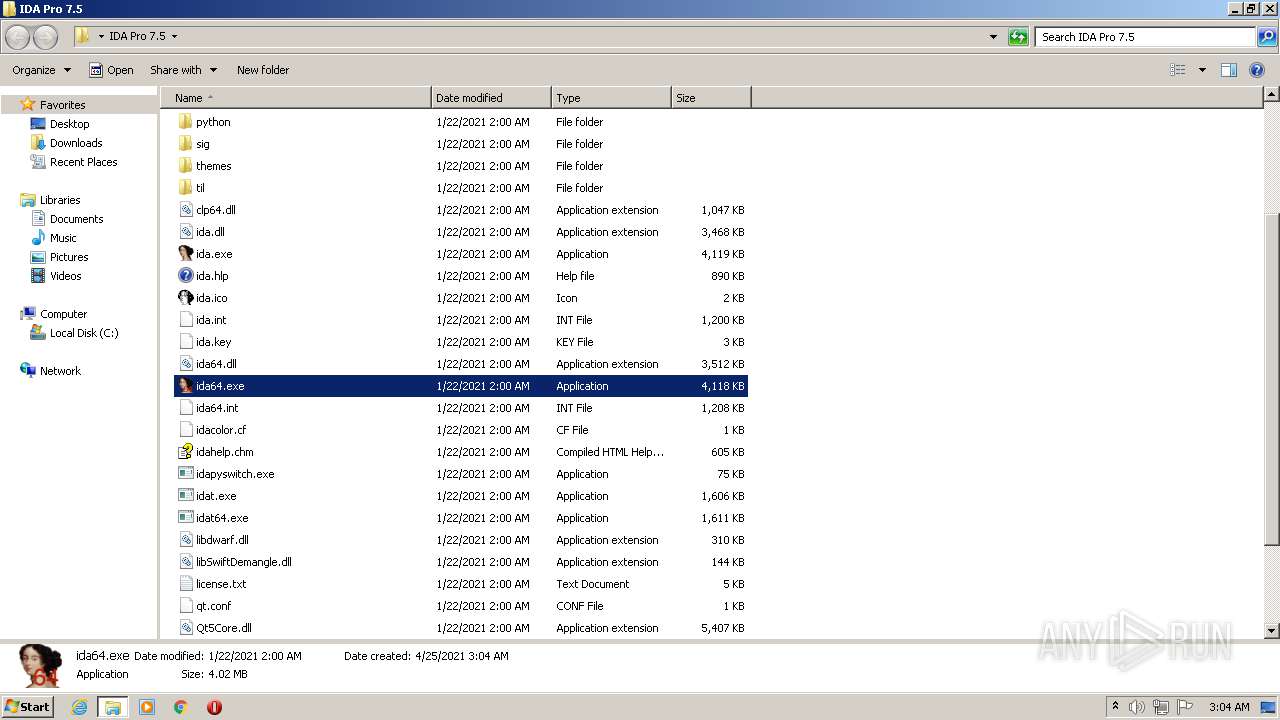Click the ida.ico icon file
1280x720 pixels.
185,298
